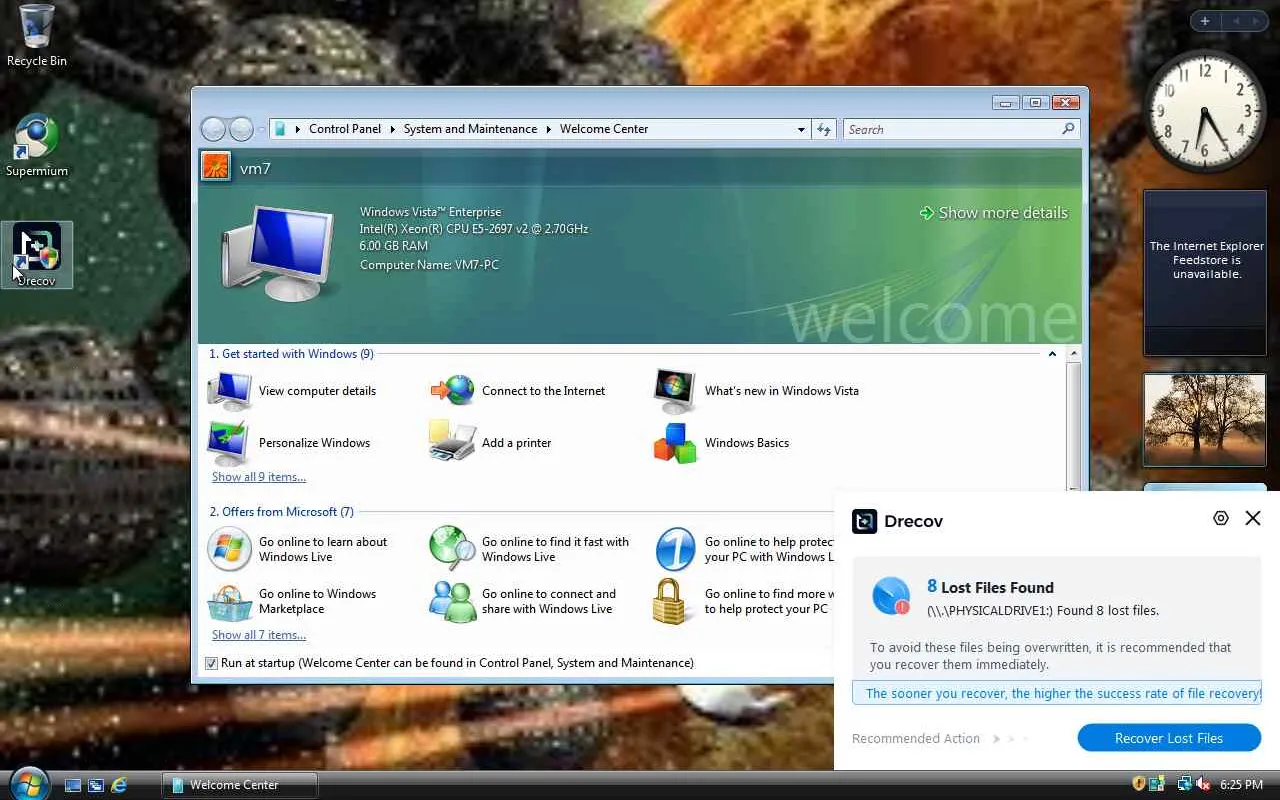Click the security shield tray icon

1139,784
